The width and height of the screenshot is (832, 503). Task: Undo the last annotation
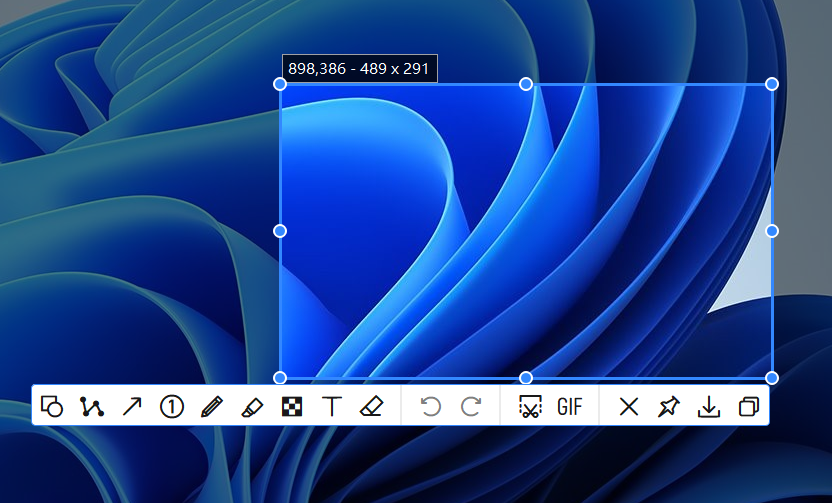(430, 406)
